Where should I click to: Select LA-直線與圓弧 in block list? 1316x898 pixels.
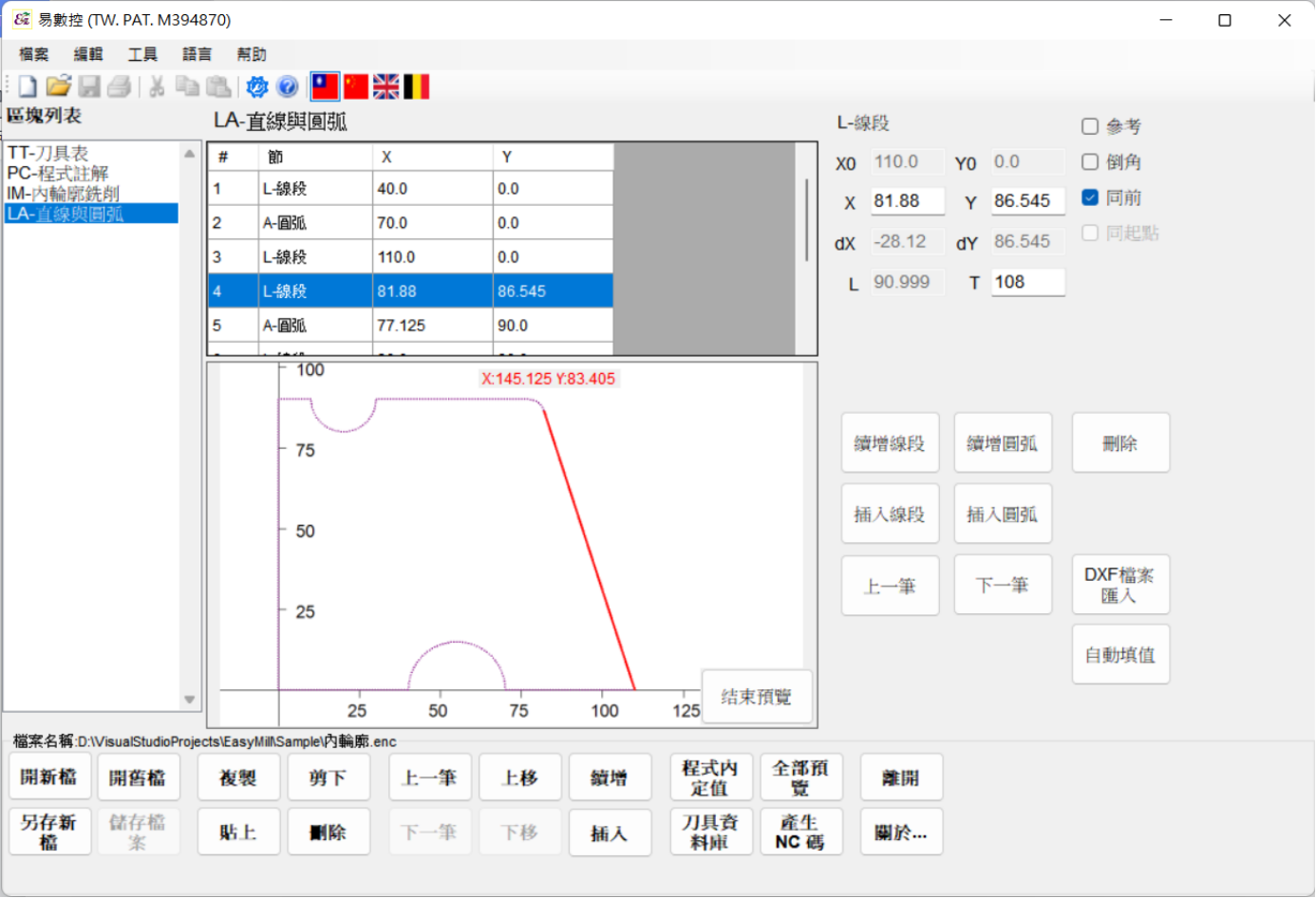point(91,214)
